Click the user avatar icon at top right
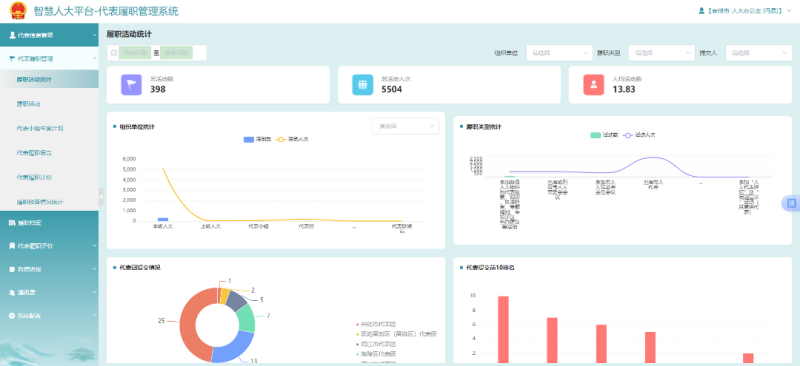 click(701, 11)
